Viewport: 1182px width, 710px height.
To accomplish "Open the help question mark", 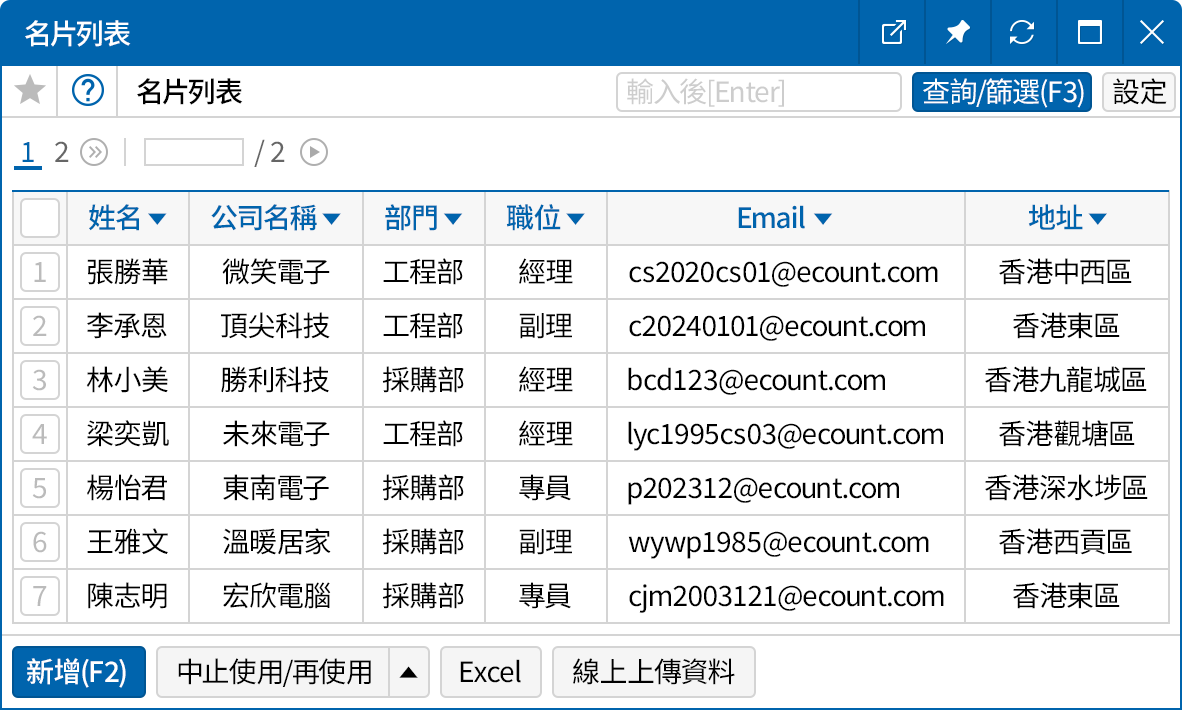I will [88, 91].
